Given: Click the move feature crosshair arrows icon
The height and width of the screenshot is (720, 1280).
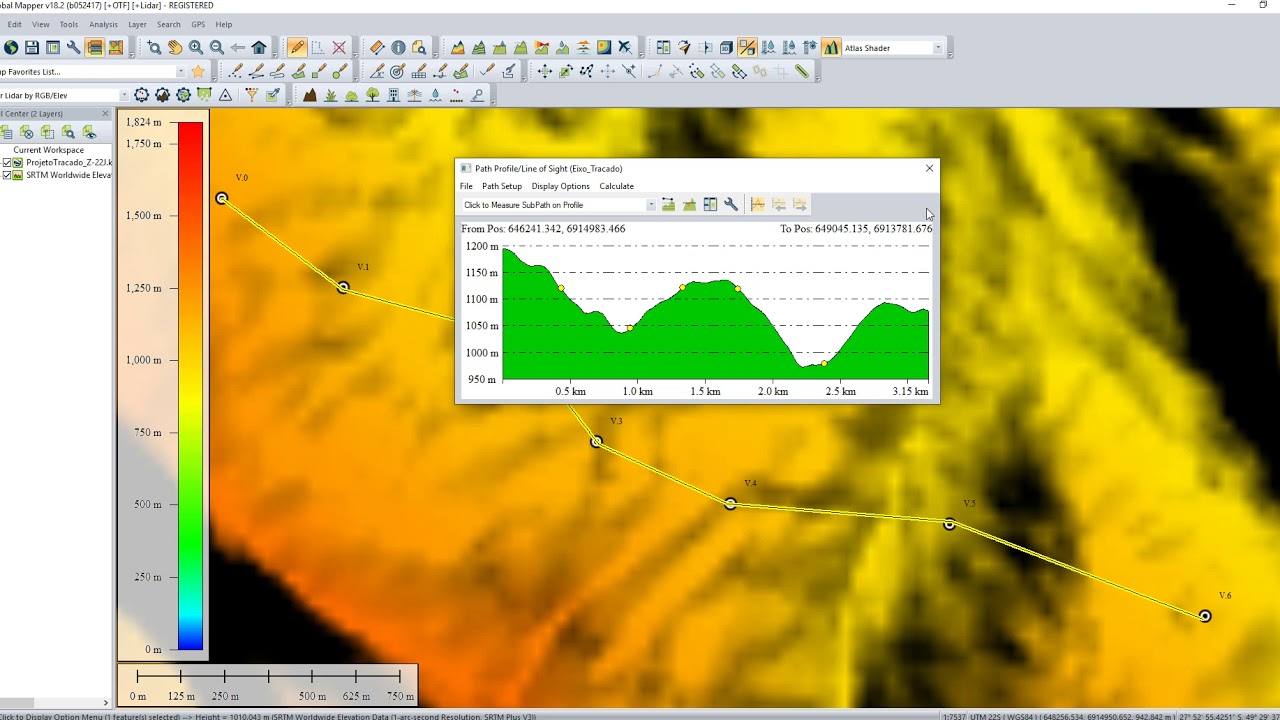Looking at the screenshot, I should tap(544, 71).
